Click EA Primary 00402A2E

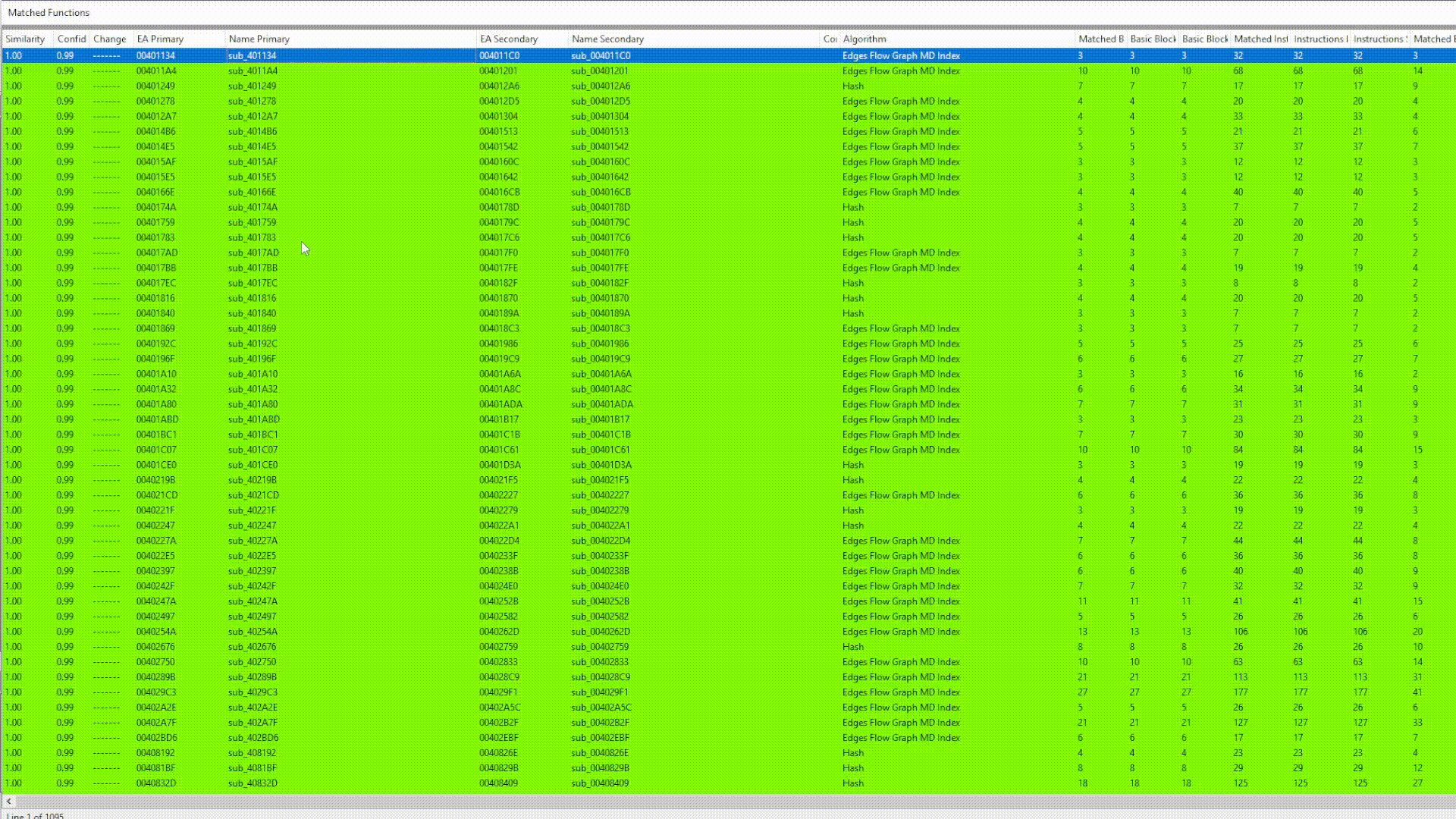coord(155,708)
